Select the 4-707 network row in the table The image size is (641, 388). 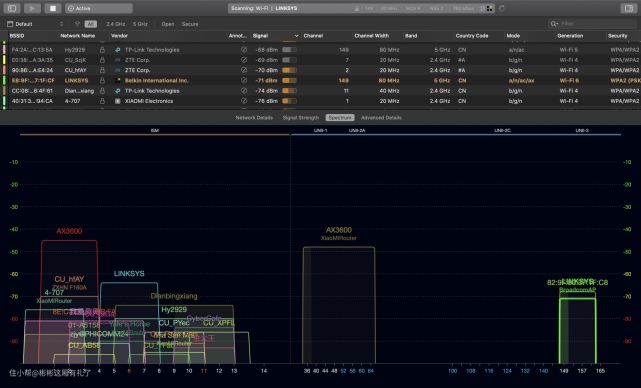tap(320, 101)
